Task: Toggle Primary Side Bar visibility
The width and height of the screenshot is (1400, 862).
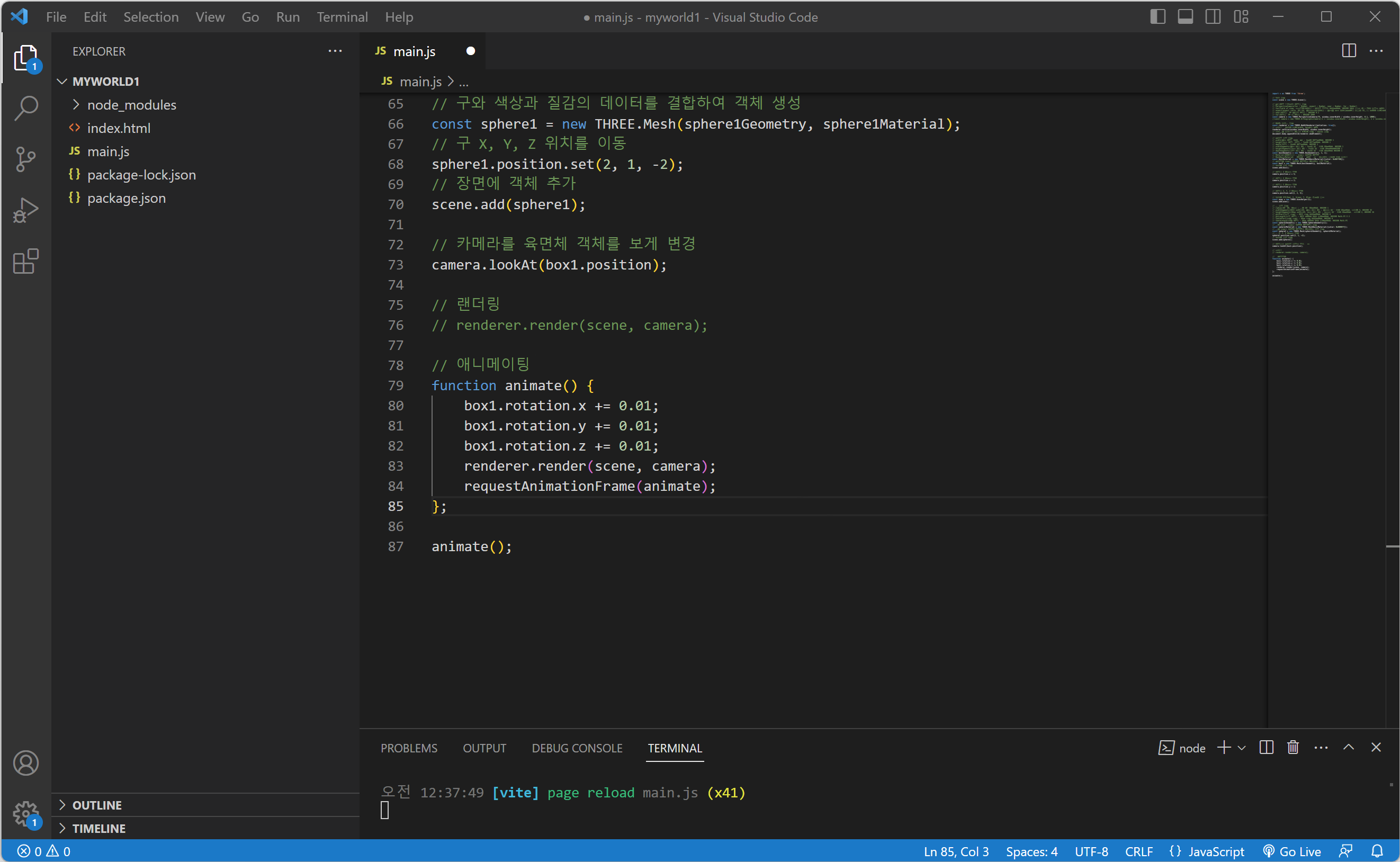Action: click(1157, 16)
